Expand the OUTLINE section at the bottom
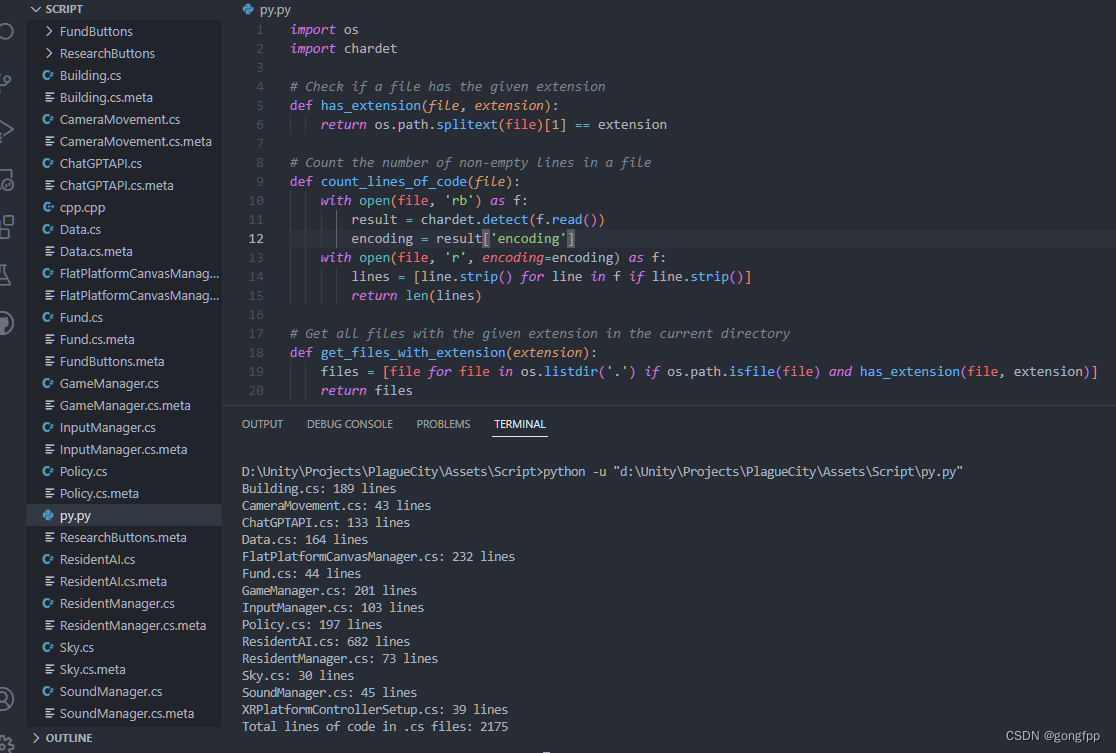This screenshot has height=753, width=1116. tap(34, 737)
